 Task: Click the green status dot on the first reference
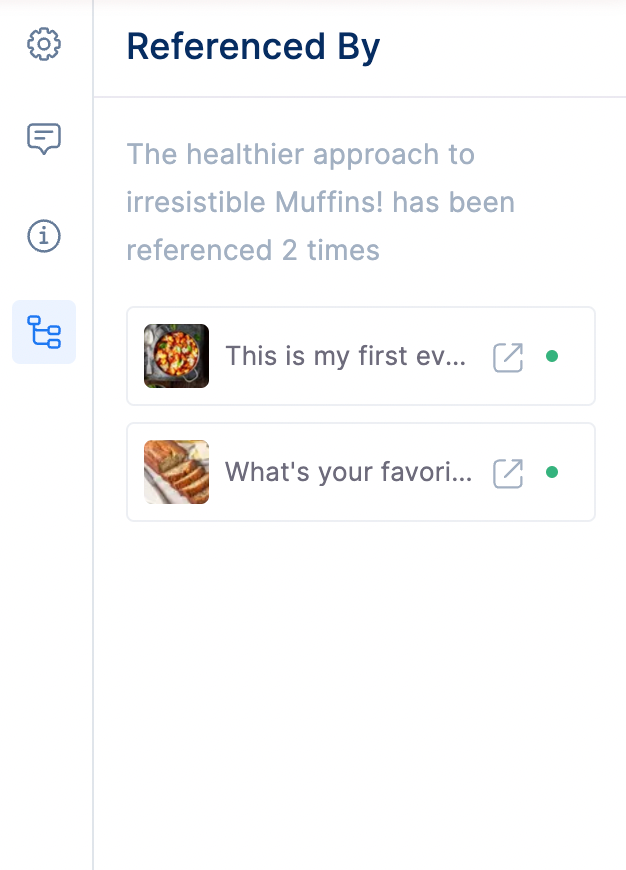pyautogui.click(x=552, y=356)
